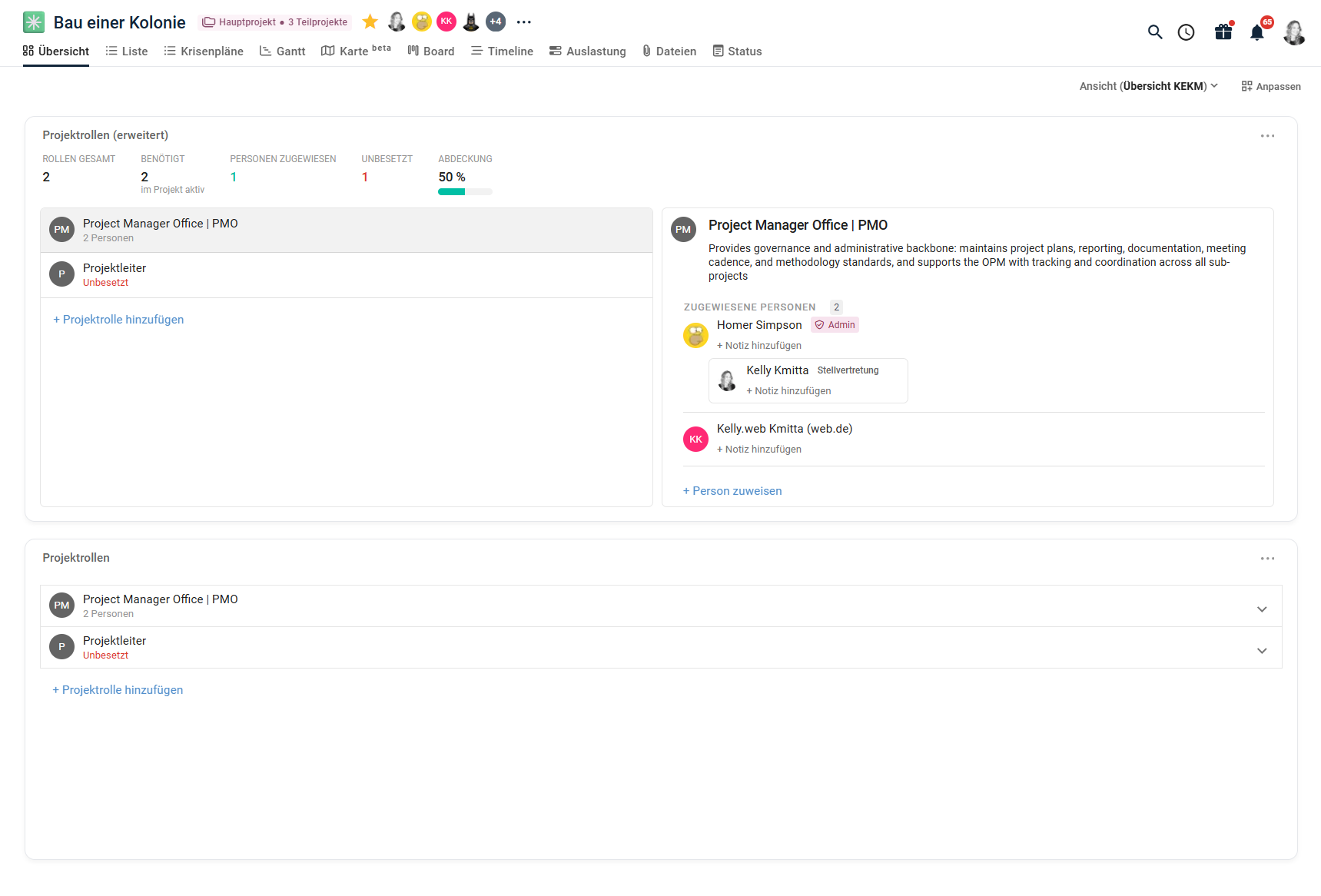
Task: Open the Status tab
Action: 737,51
